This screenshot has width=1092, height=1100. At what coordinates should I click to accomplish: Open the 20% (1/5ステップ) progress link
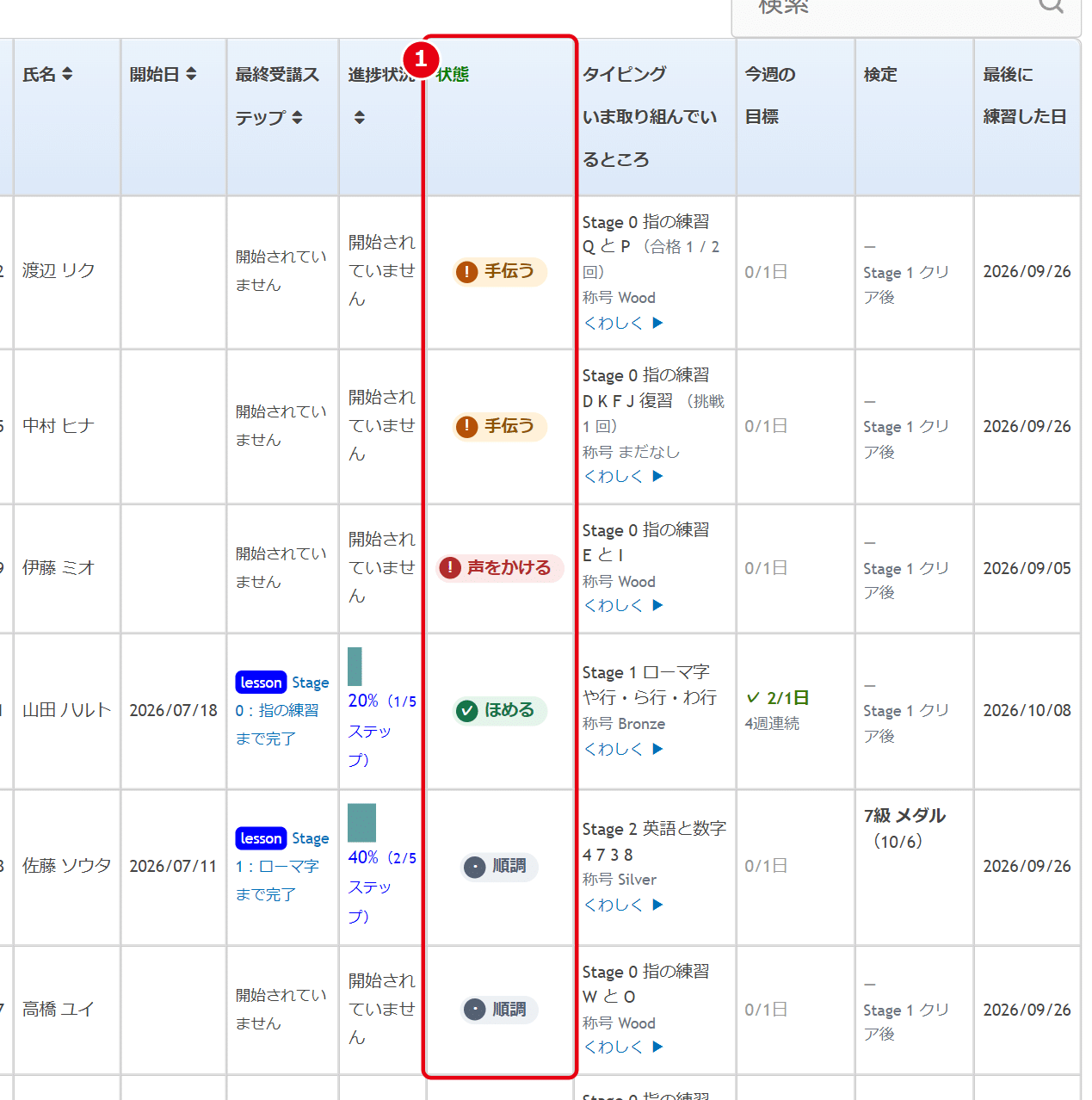click(x=382, y=730)
